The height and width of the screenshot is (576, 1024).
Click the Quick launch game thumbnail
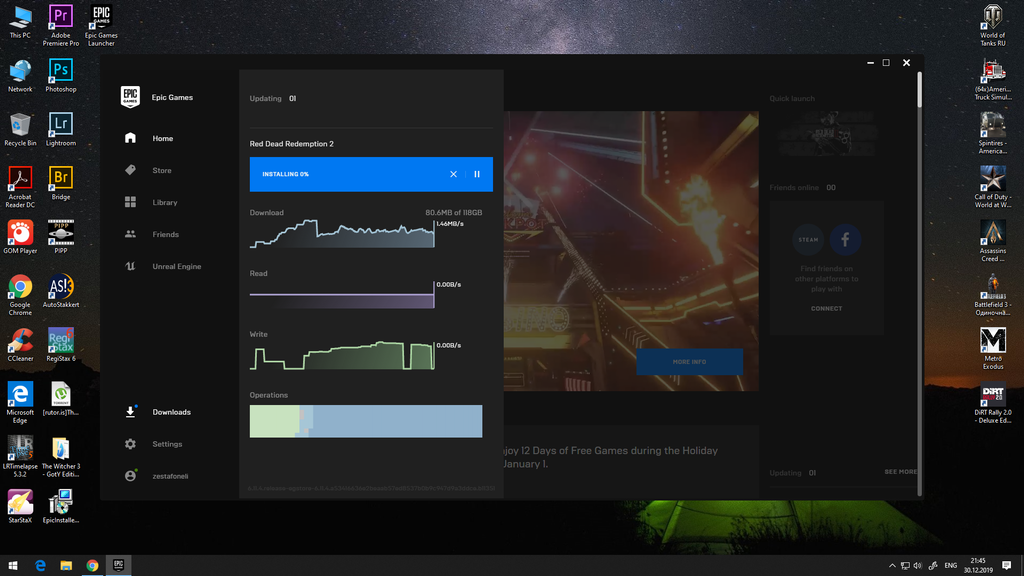tap(826, 133)
